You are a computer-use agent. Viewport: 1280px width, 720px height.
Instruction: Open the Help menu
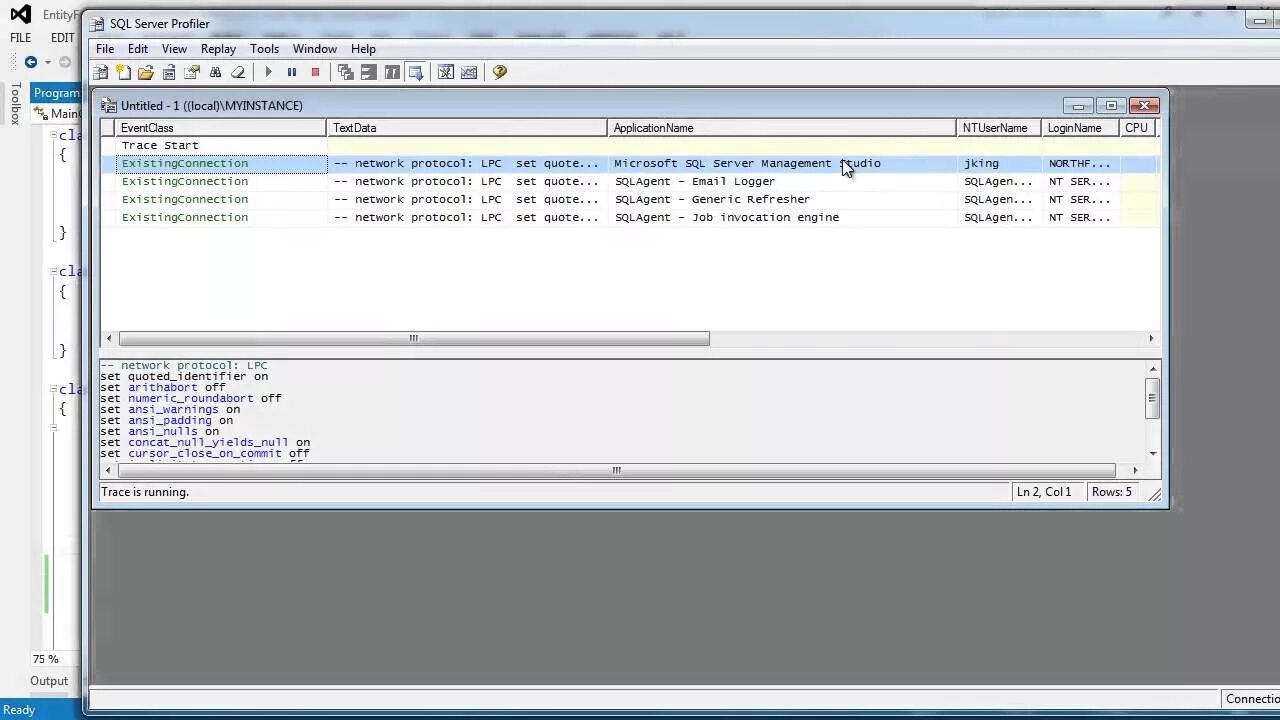[363, 48]
